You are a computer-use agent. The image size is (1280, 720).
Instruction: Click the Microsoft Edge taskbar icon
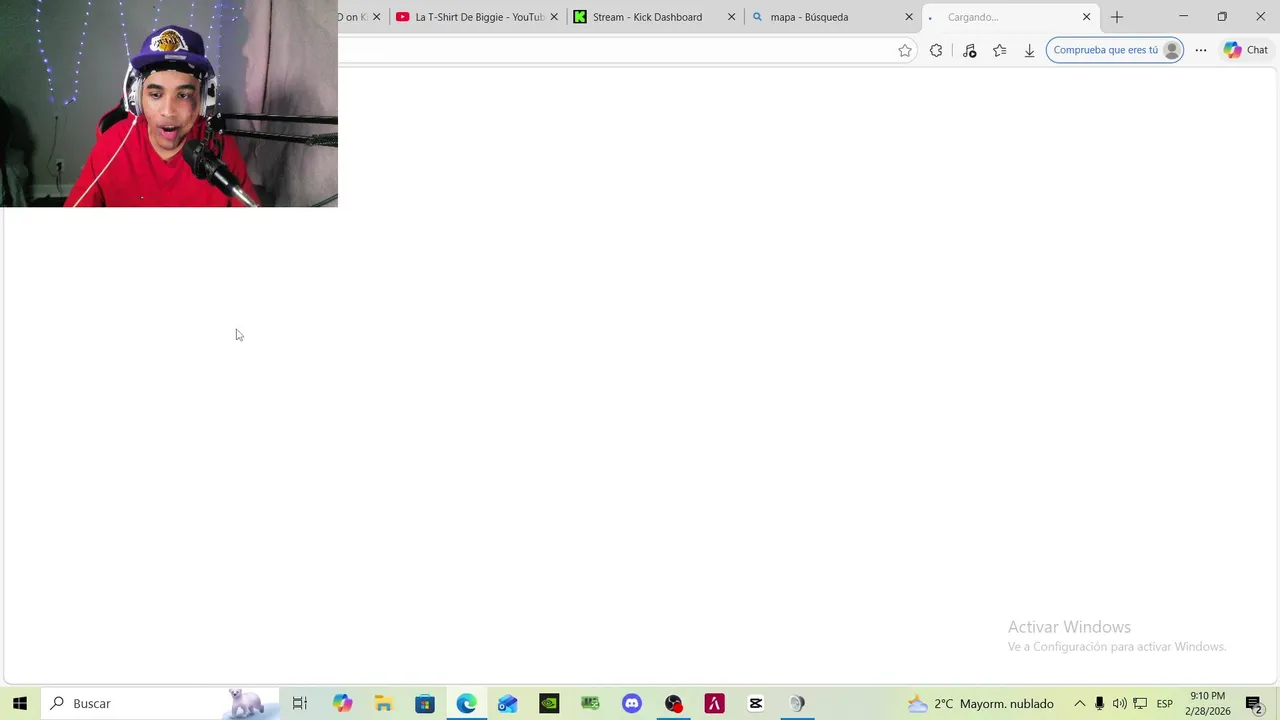466,703
